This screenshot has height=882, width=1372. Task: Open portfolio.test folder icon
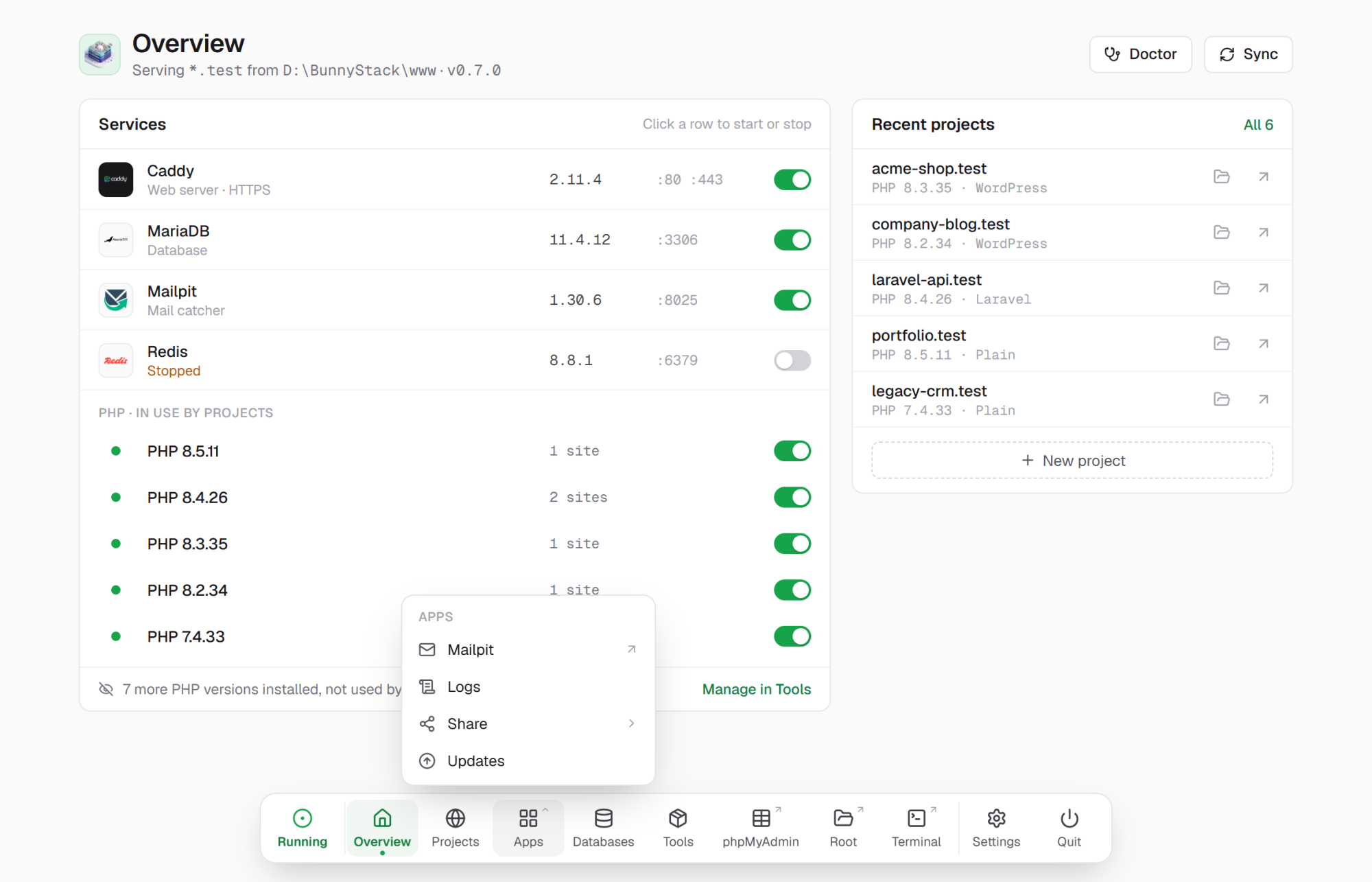[x=1221, y=343]
